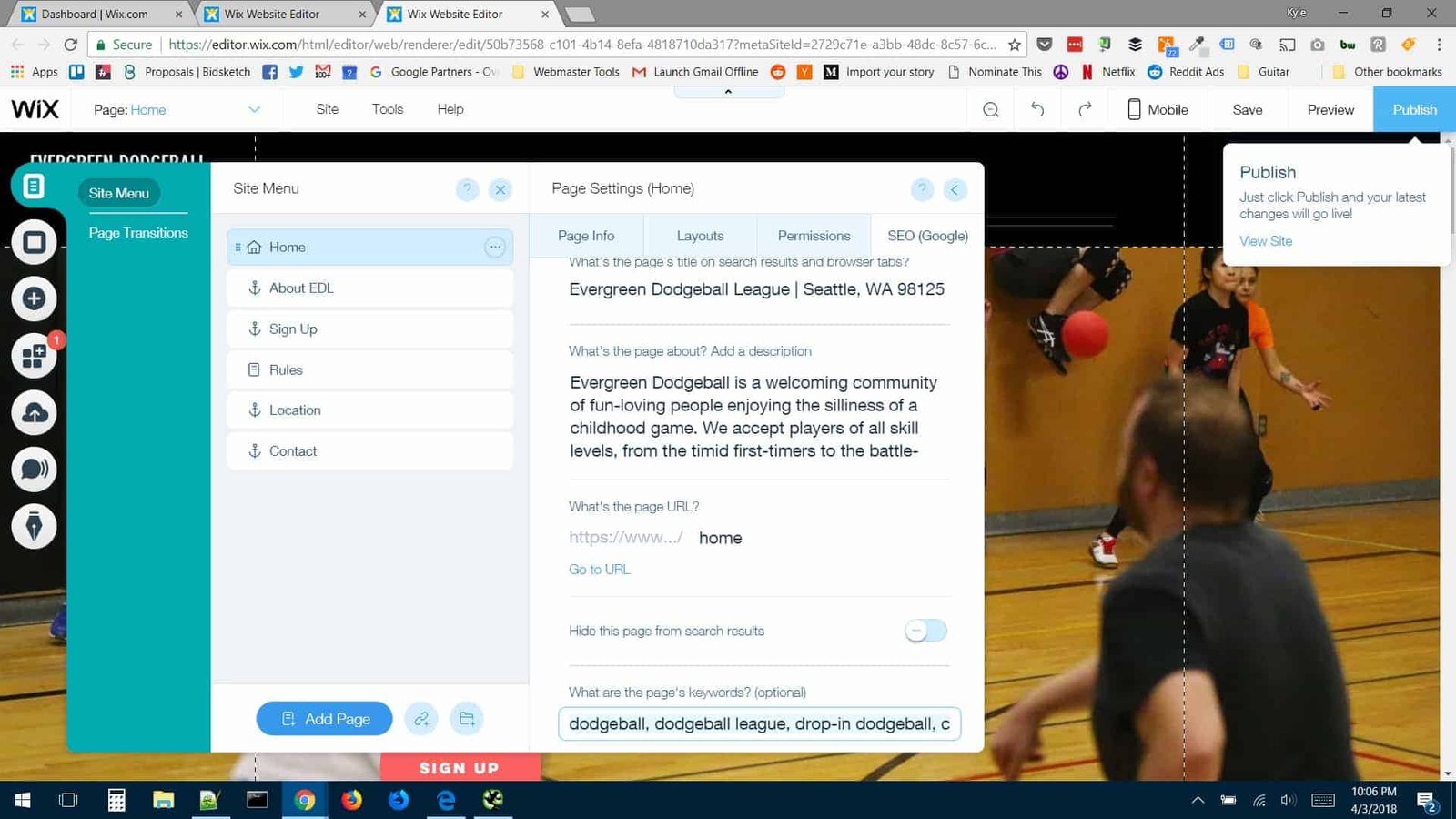This screenshot has height=819, width=1456.
Task: Open the Background panel in left sidebar
Action: pos(34,242)
